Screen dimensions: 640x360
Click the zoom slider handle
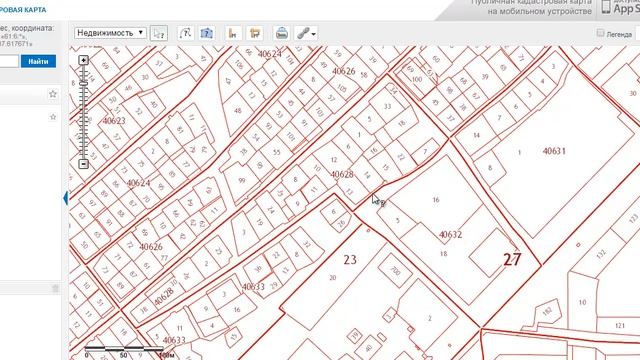click(83, 83)
